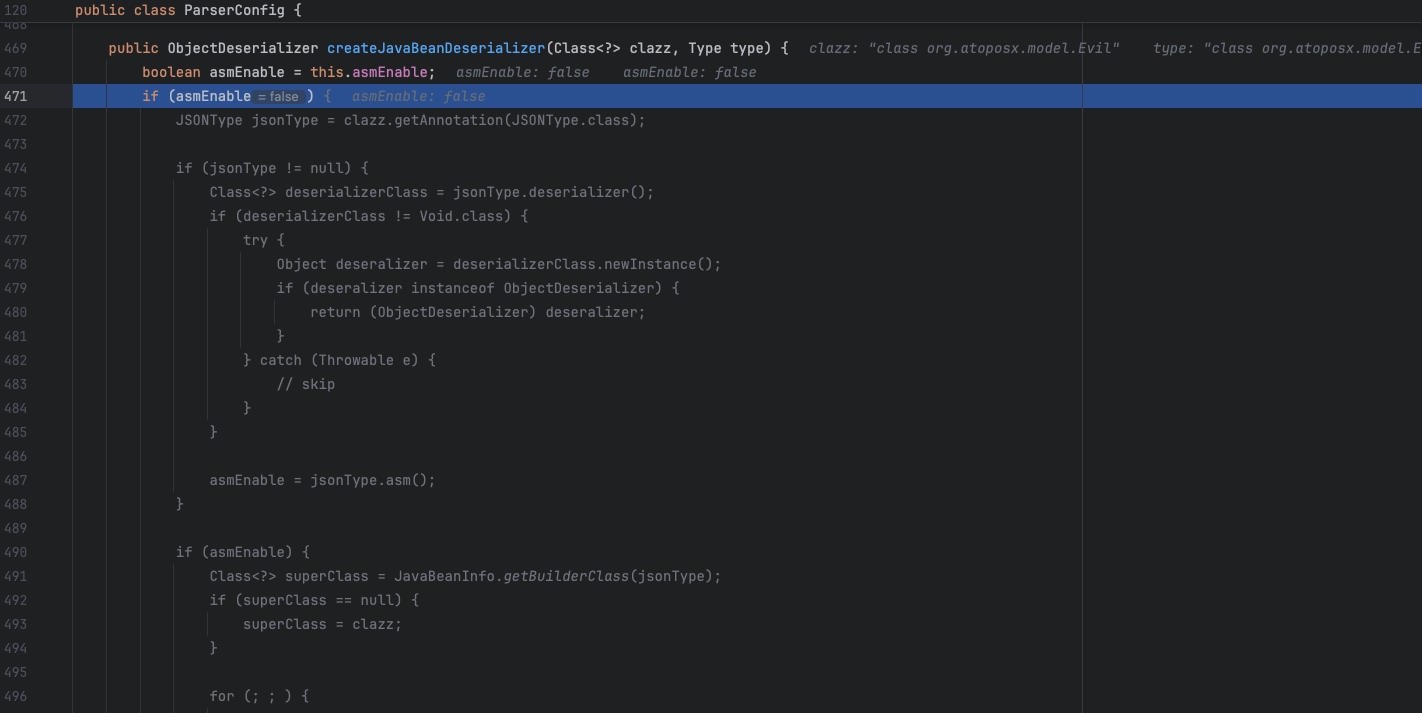
Task: Click line number 469 in the gutter
Action: click(15, 48)
